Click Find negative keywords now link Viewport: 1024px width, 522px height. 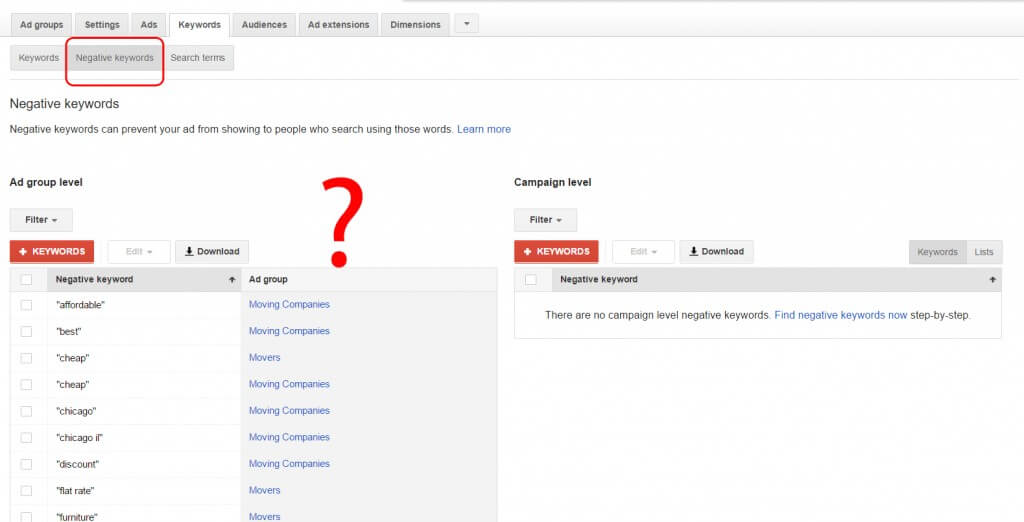840,315
